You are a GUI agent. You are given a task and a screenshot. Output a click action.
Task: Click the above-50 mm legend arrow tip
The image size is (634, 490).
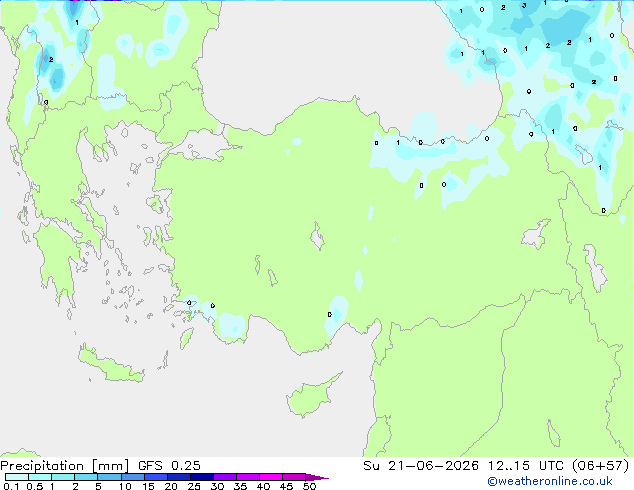tap(317, 477)
